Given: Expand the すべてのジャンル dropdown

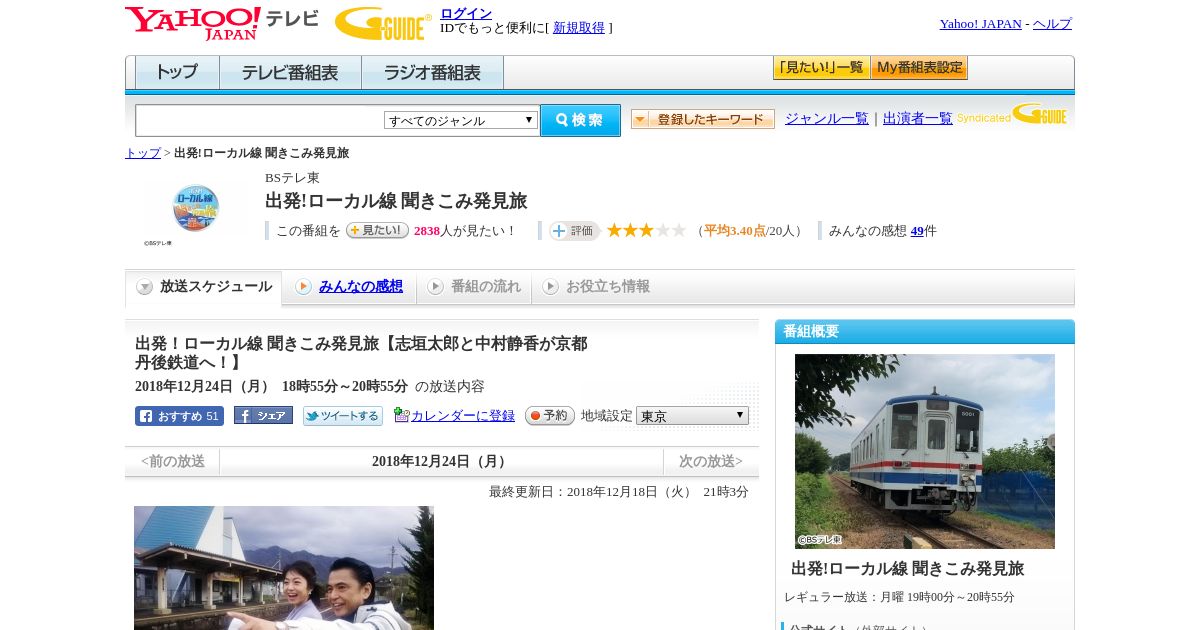Looking at the screenshot, I should [x=461, y=120].
